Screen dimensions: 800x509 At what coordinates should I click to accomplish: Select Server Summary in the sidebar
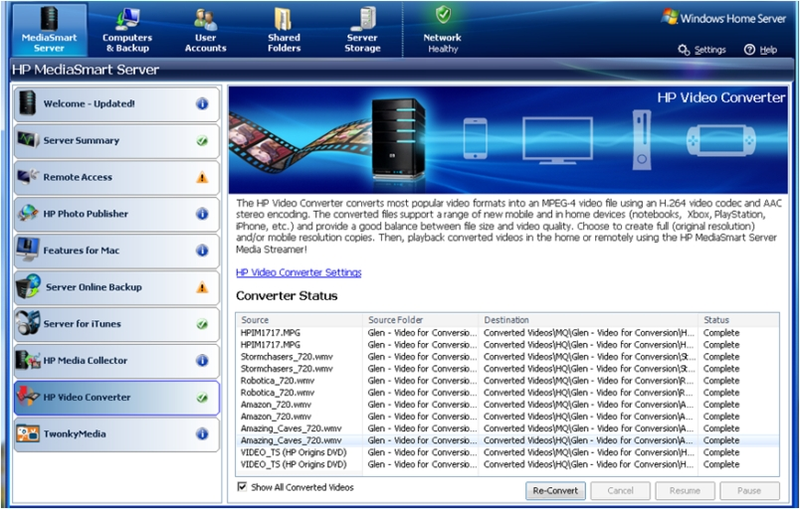117,141
